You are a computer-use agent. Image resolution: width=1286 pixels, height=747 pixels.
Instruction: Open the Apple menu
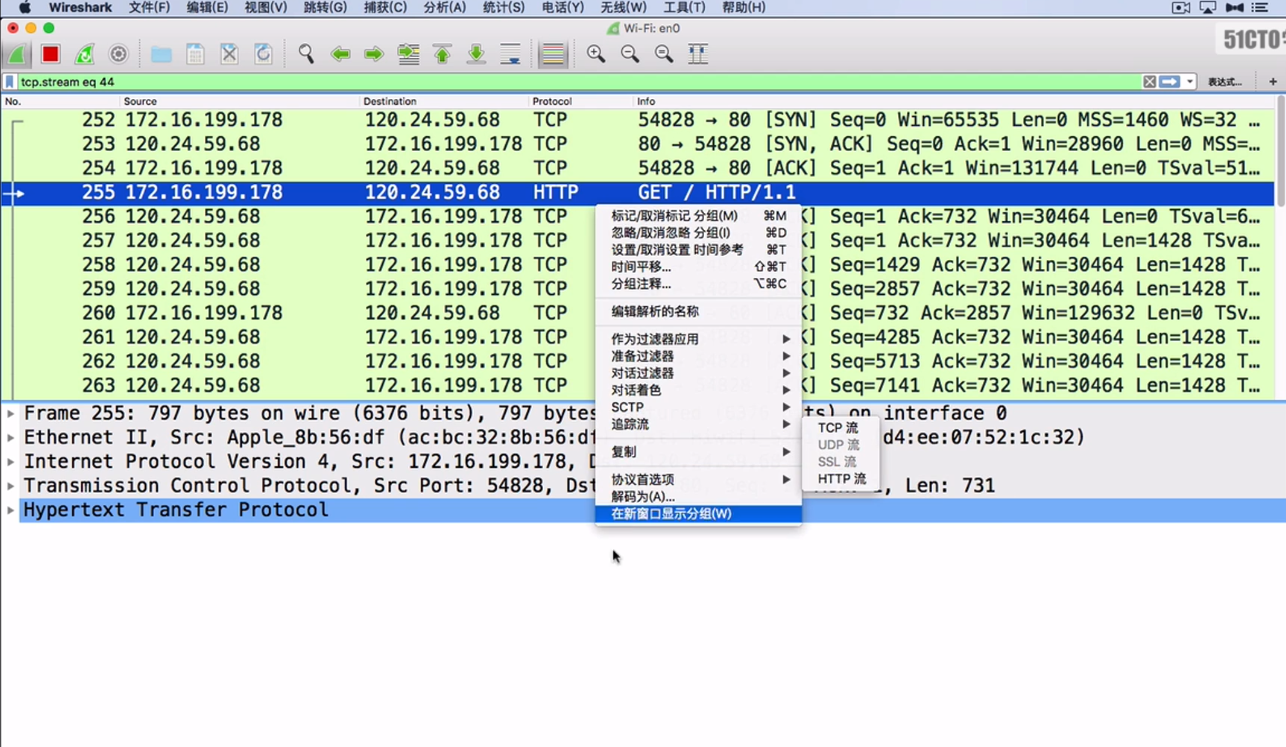24,7
